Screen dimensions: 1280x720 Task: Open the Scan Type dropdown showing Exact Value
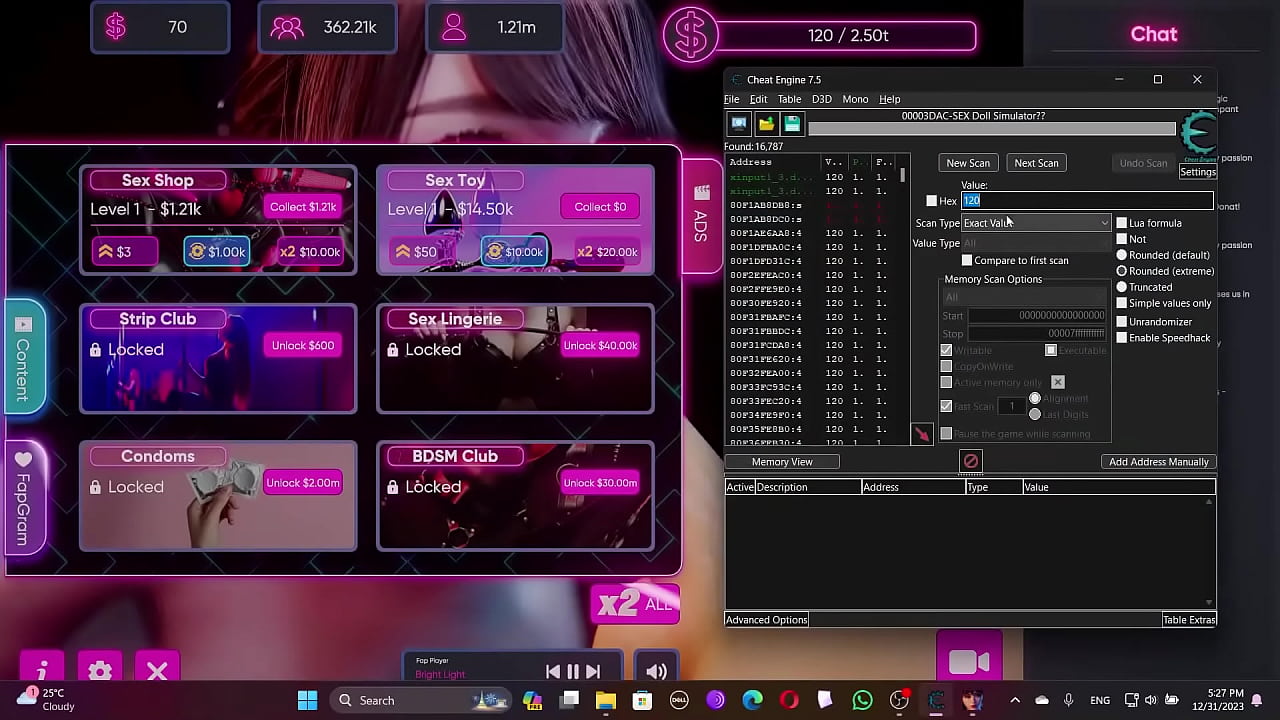click(x=1035, y=222)
